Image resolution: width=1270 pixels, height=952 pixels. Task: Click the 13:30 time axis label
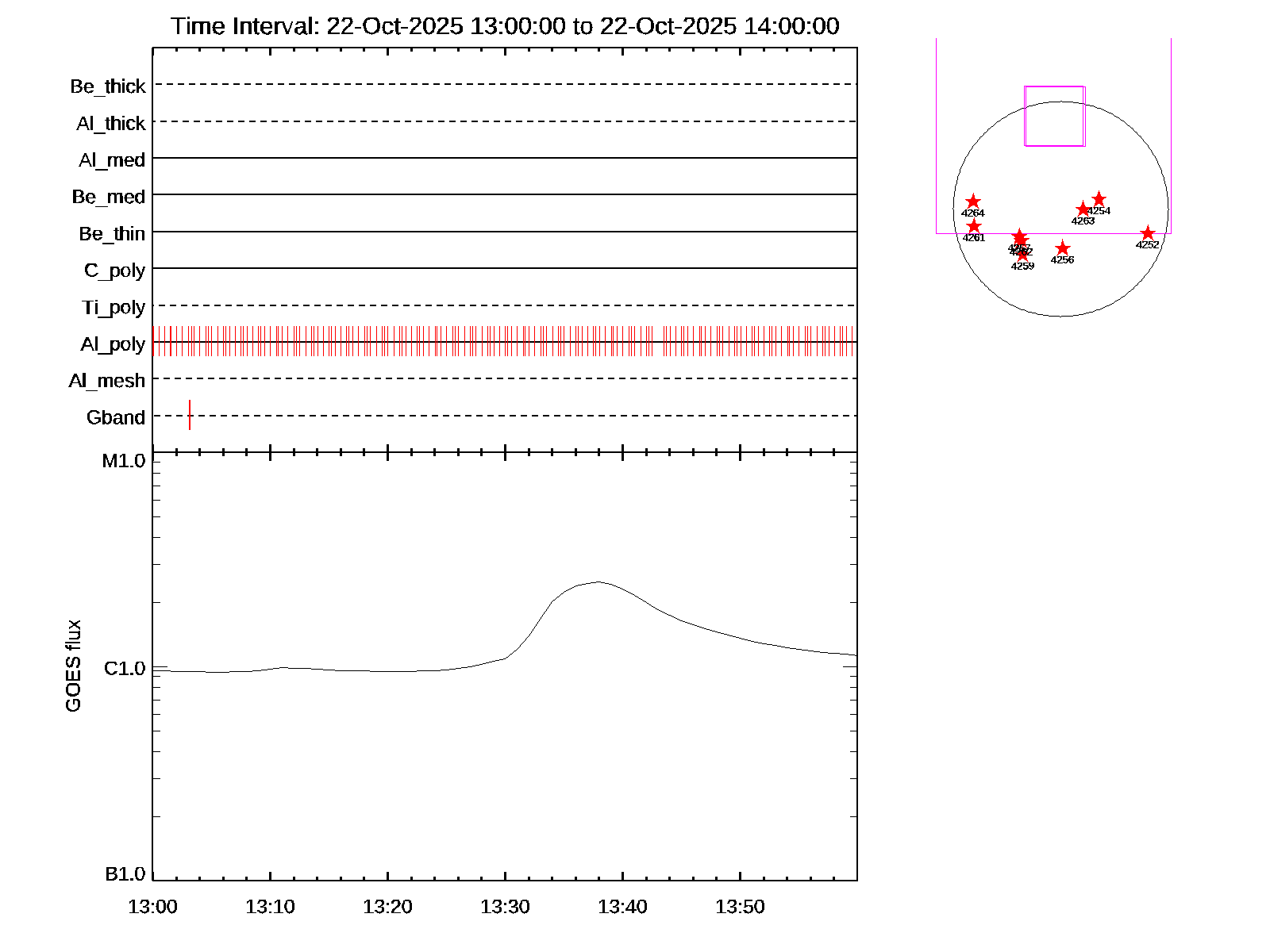point(505,907)
